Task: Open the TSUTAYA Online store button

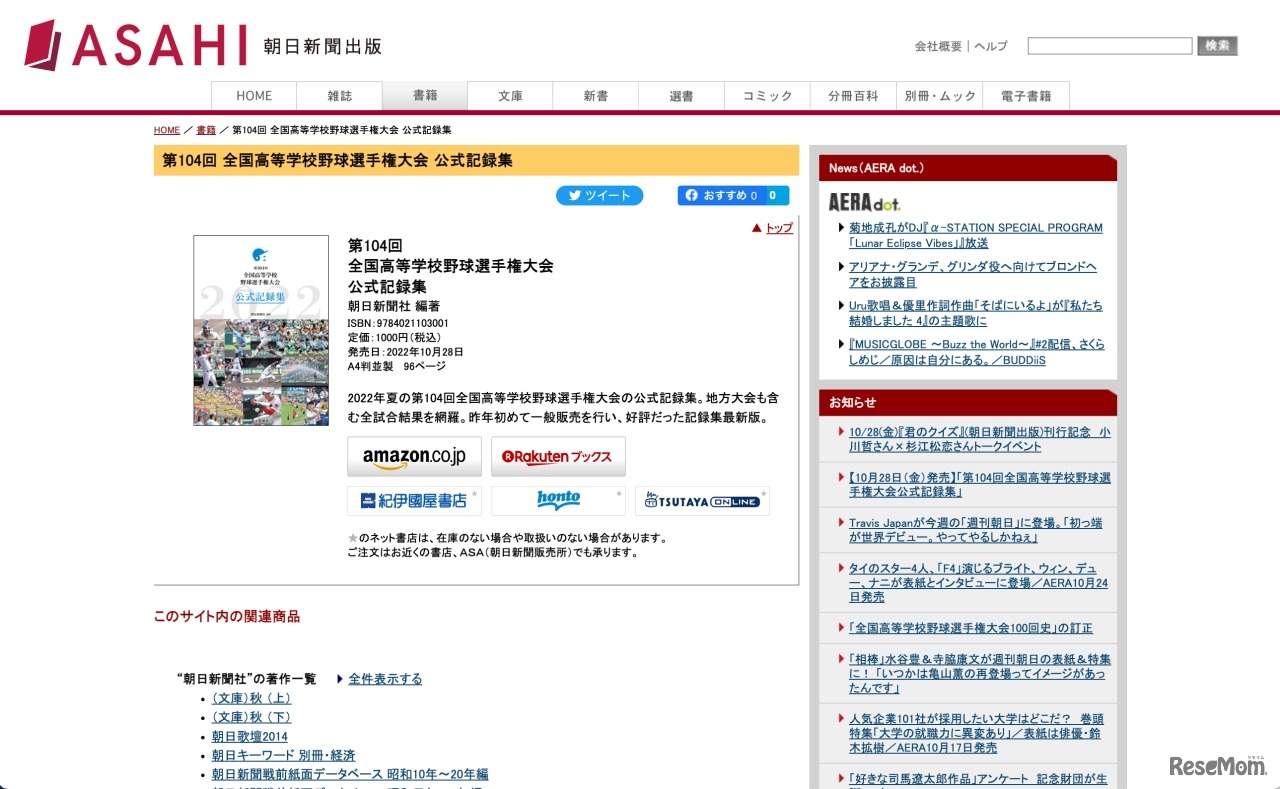Action: (x=702, y=501)
